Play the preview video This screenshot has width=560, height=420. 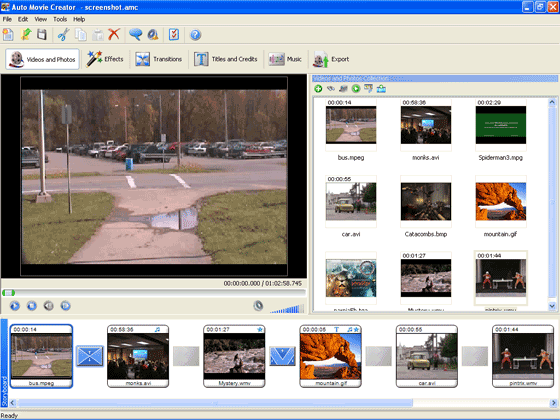(15, 306)
